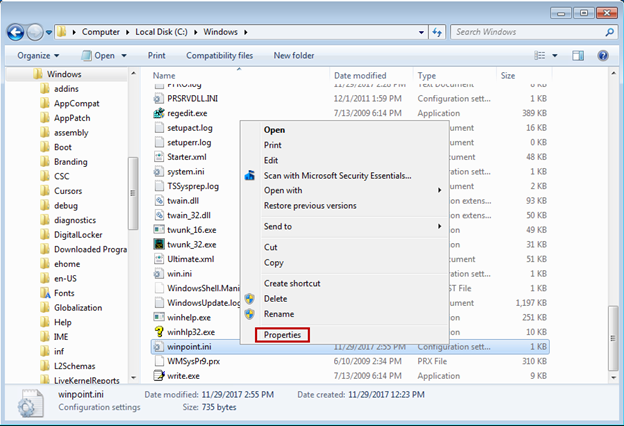Open the DigitalLocker folder in tree

tap(78, 235)
